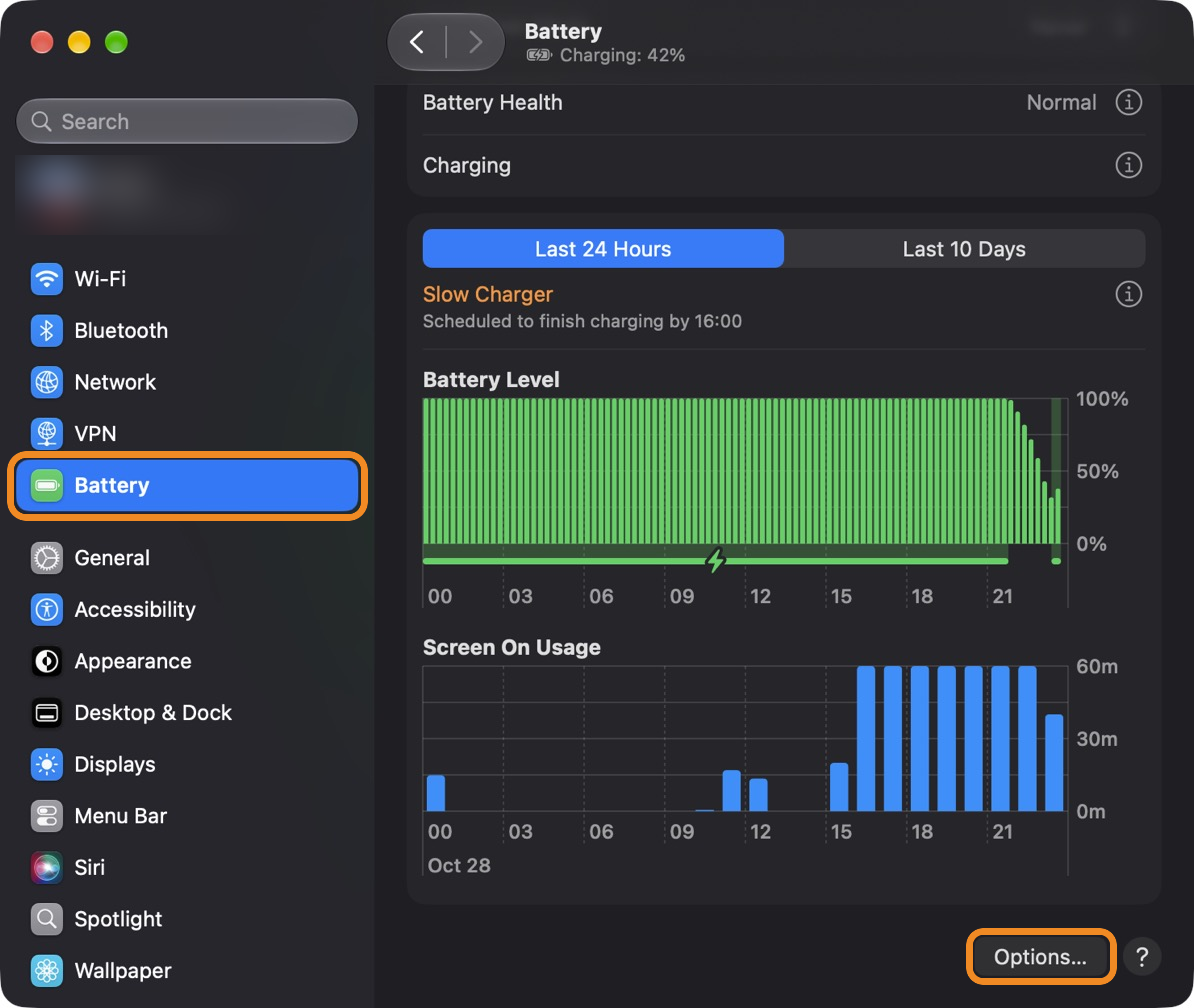
Task: Open Battery Health info icon
Action: point(1129,102)
